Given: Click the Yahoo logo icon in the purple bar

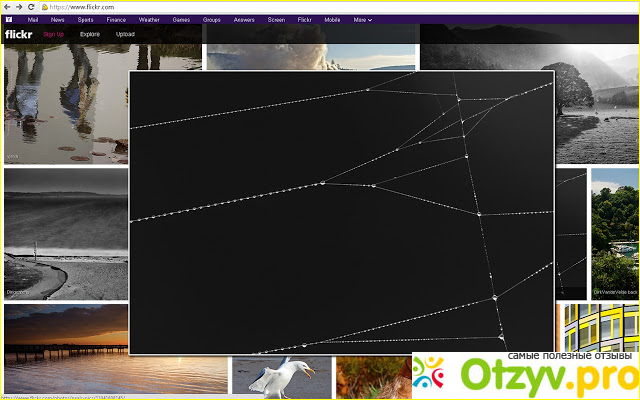Looking at the screenshot, I should tap(9, 19).
